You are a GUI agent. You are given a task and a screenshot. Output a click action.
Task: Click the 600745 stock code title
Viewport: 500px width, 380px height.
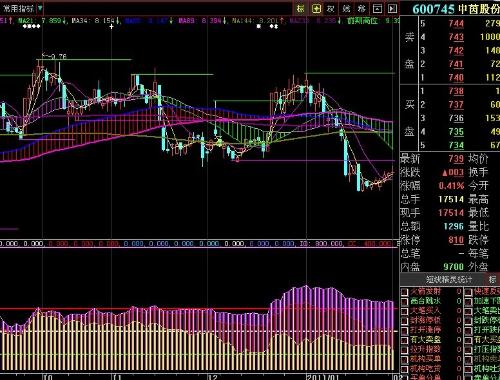[x=434, y=9]
